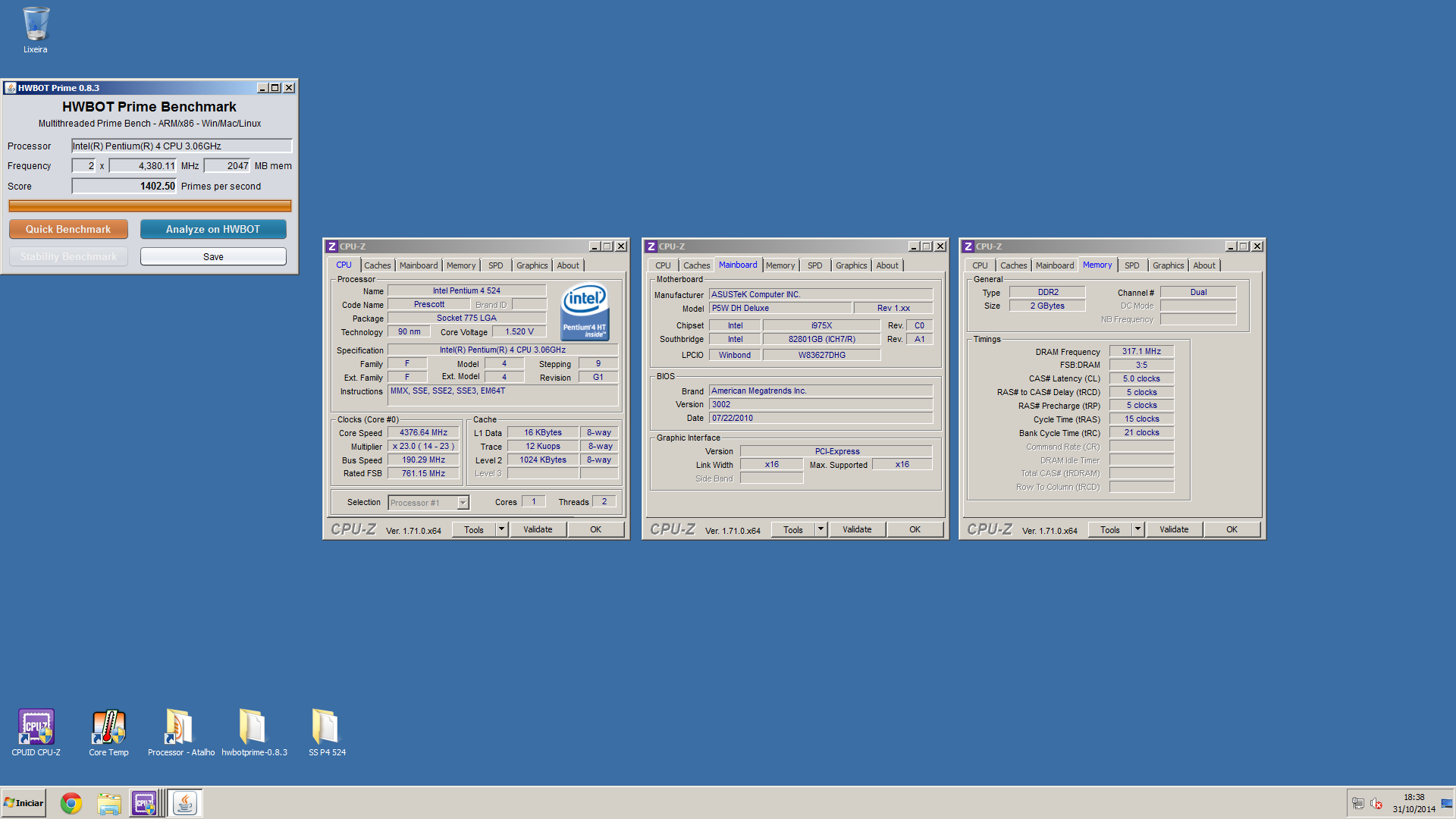Launch Chrome from the taskbar
The image size is (1456, 819).
pyautogui.click(x=71, y=803)
